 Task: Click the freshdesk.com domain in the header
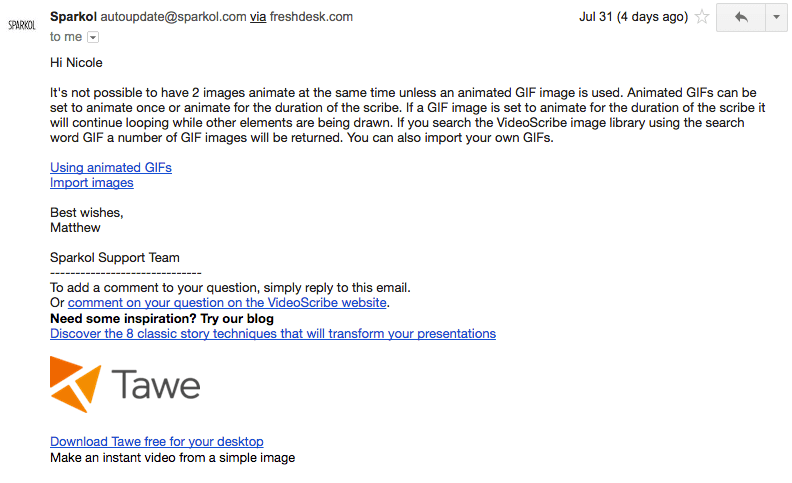click(311, 17)
